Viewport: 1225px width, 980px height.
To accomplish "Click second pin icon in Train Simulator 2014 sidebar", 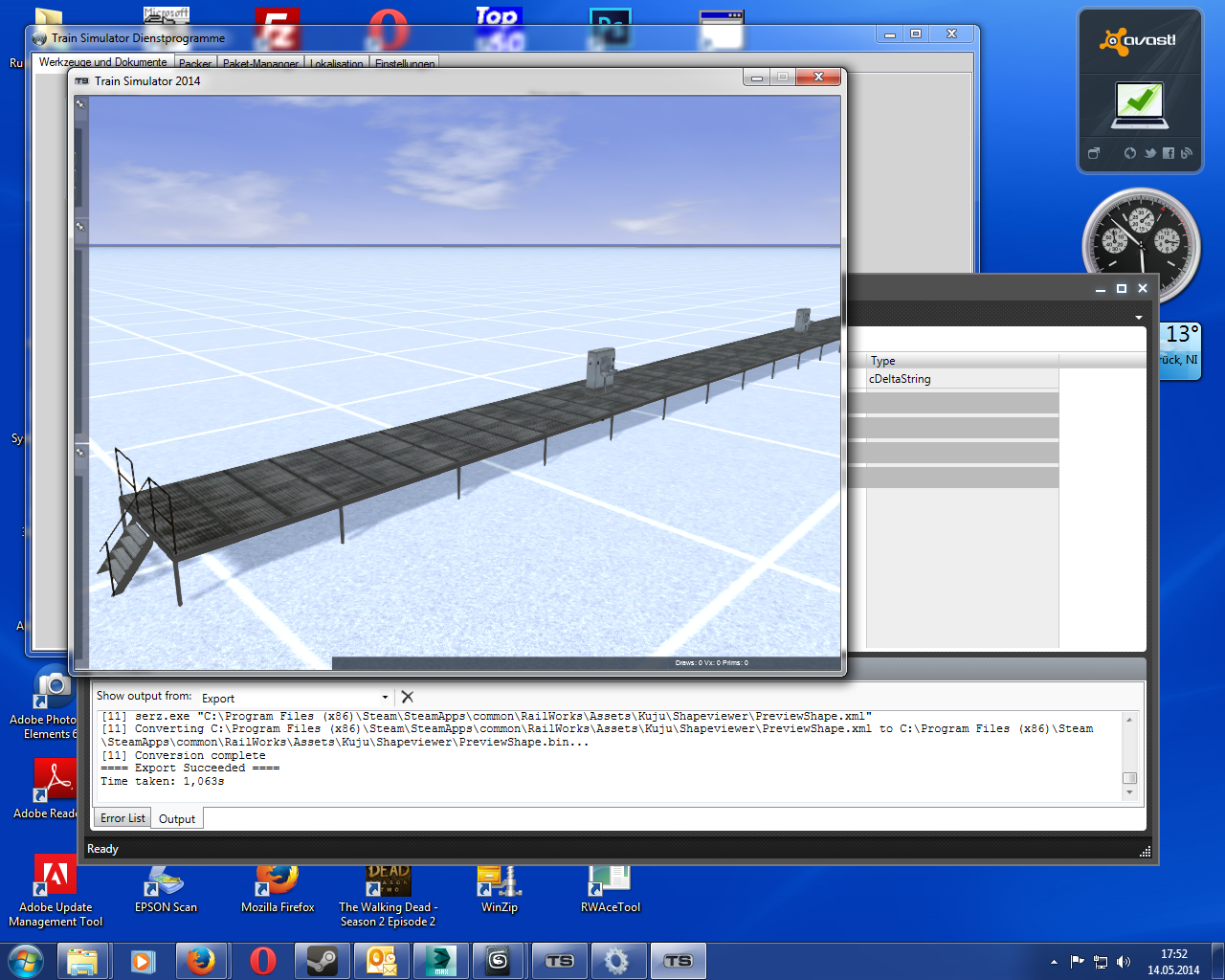I will (x=80, y=227).
